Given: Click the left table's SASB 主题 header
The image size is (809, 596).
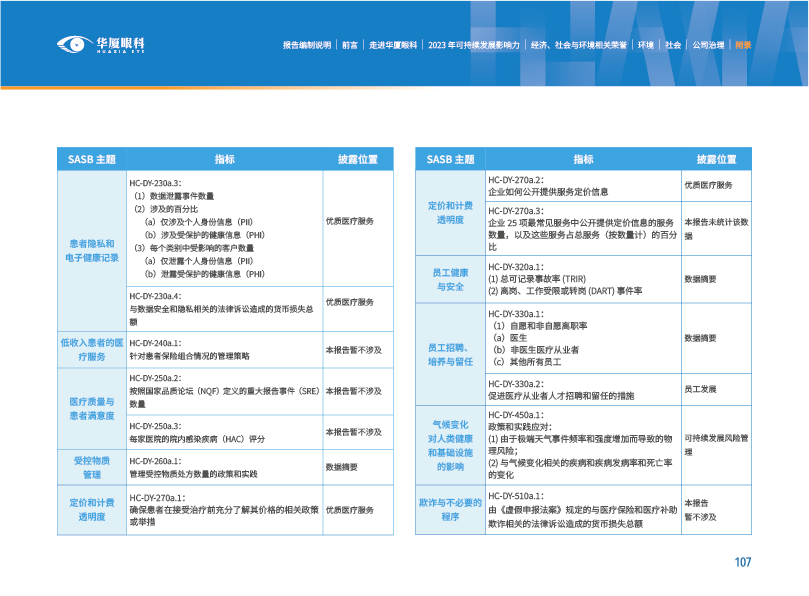Looking at the screenshot, I should 92,159.
